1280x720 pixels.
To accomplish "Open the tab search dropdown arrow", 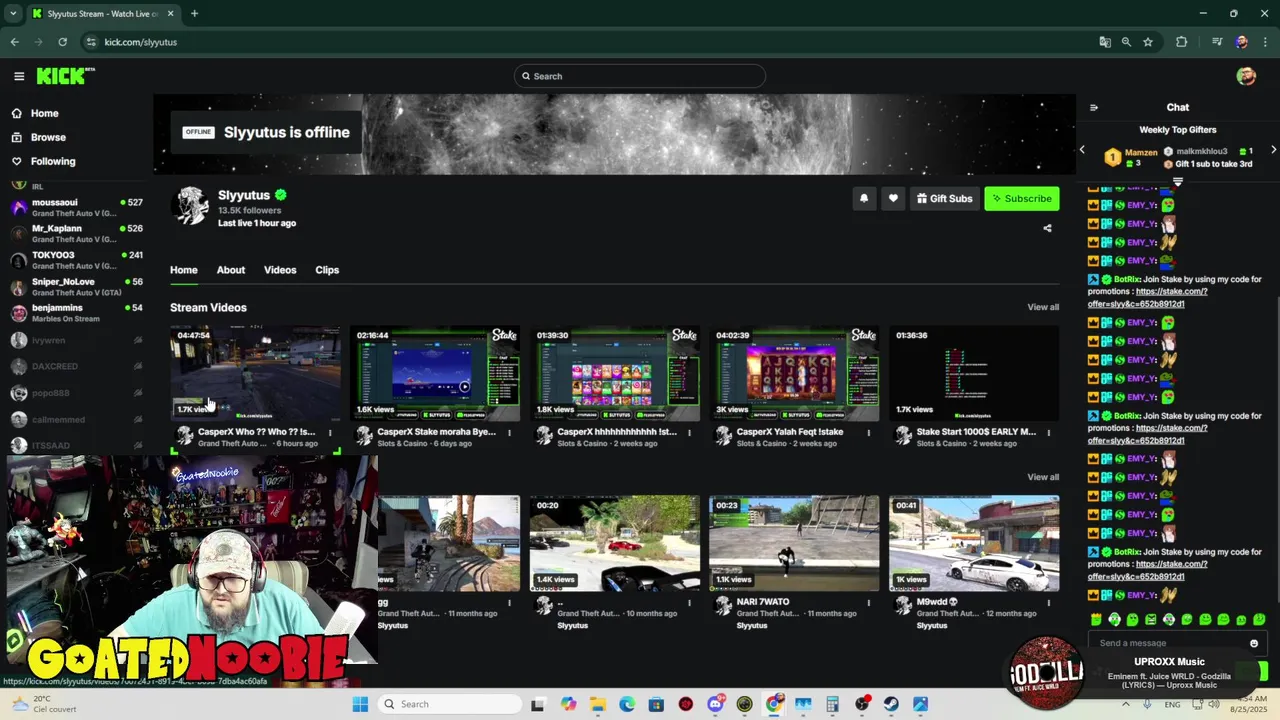I will tap(13, 14).
